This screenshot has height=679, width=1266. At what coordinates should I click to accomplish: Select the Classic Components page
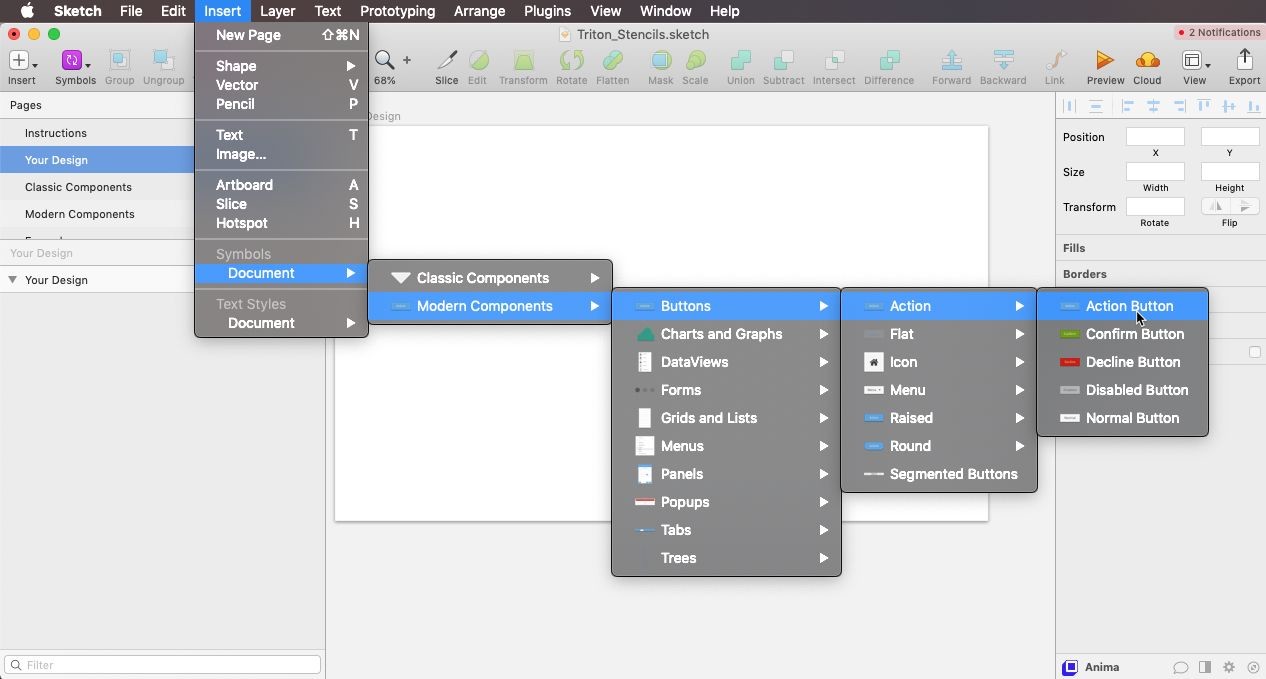[x=78, y=187]
